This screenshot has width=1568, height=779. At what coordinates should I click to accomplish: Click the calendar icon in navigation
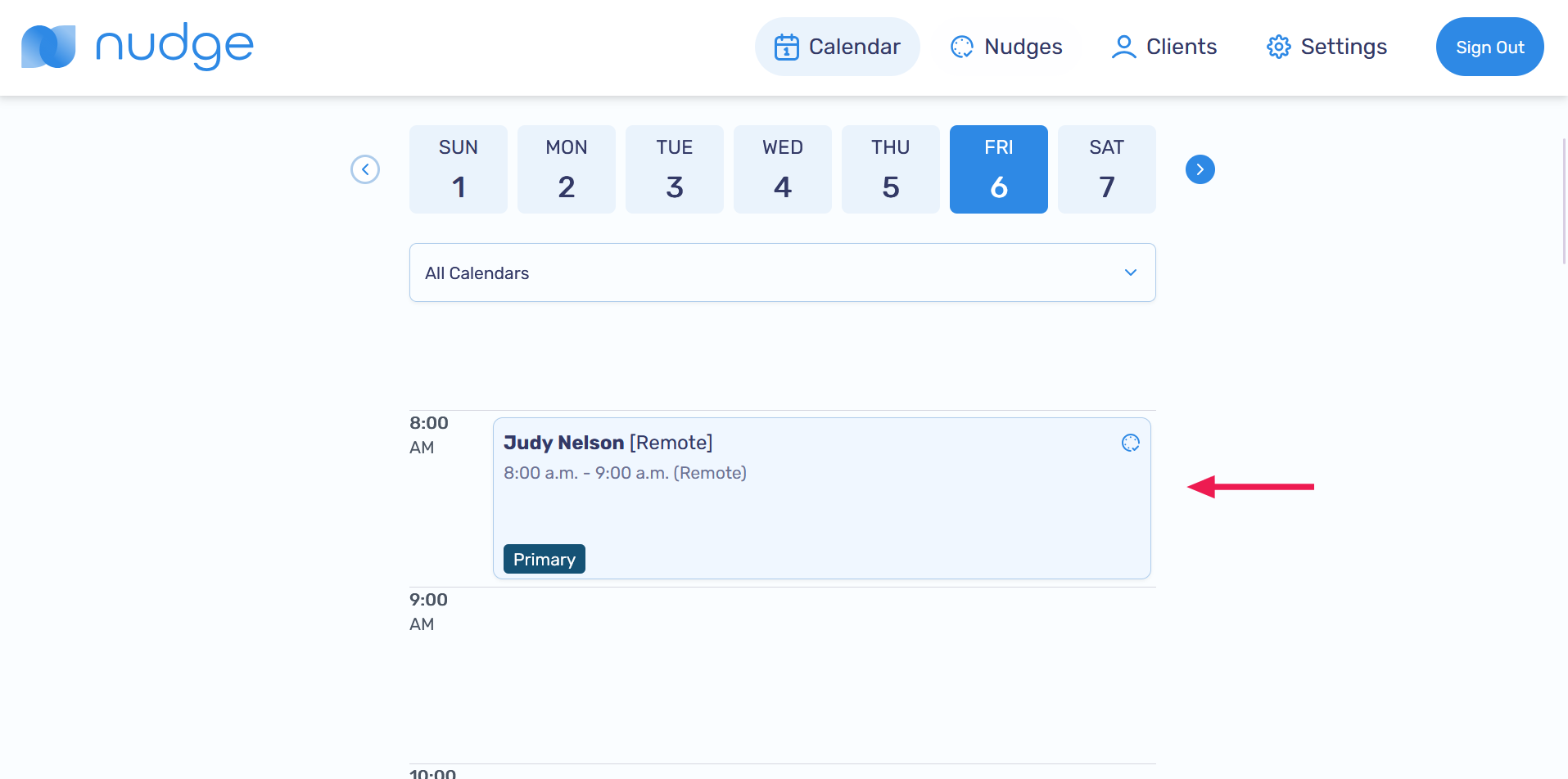tap(786, 47)
